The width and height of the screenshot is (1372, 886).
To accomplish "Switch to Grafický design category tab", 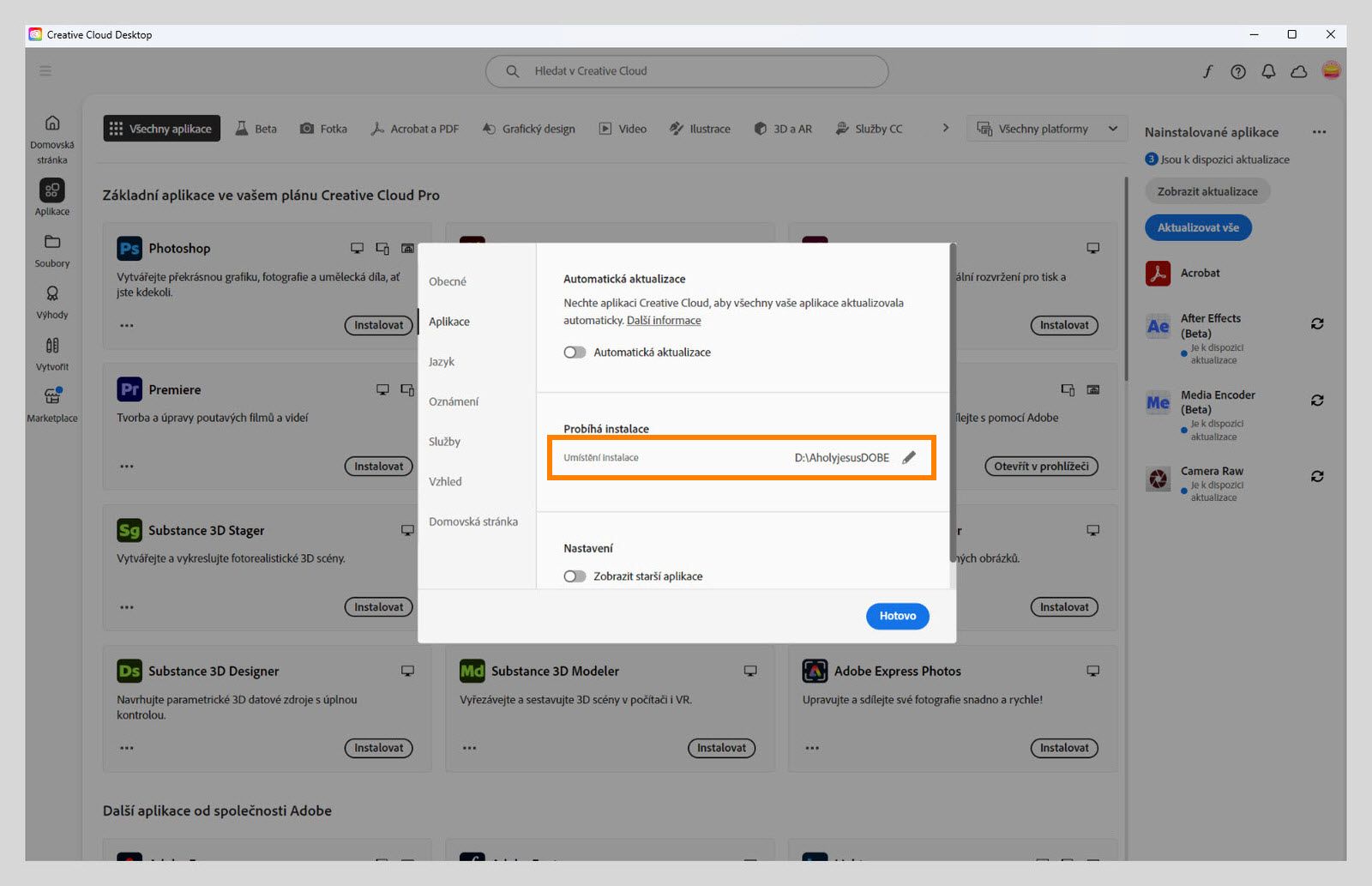I will pos(529,129).
